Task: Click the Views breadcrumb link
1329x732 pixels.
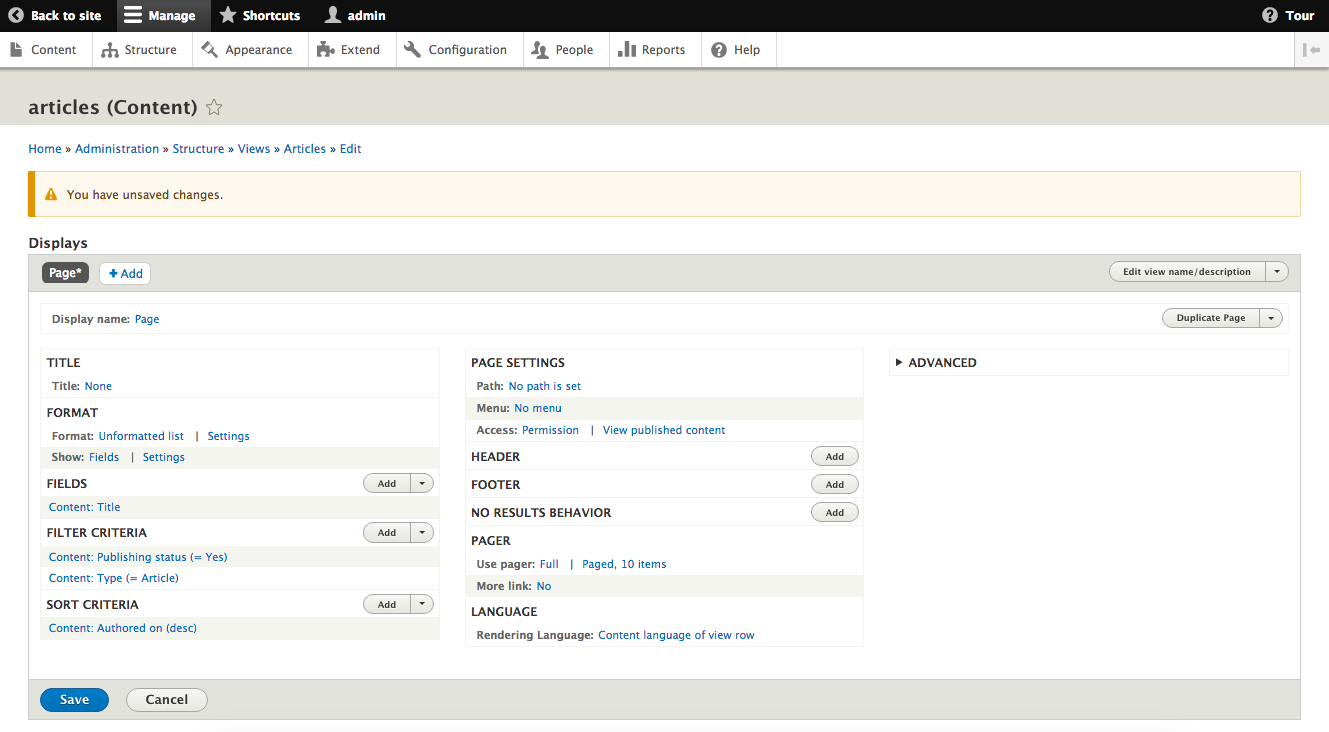Action: tap(254, 149)
